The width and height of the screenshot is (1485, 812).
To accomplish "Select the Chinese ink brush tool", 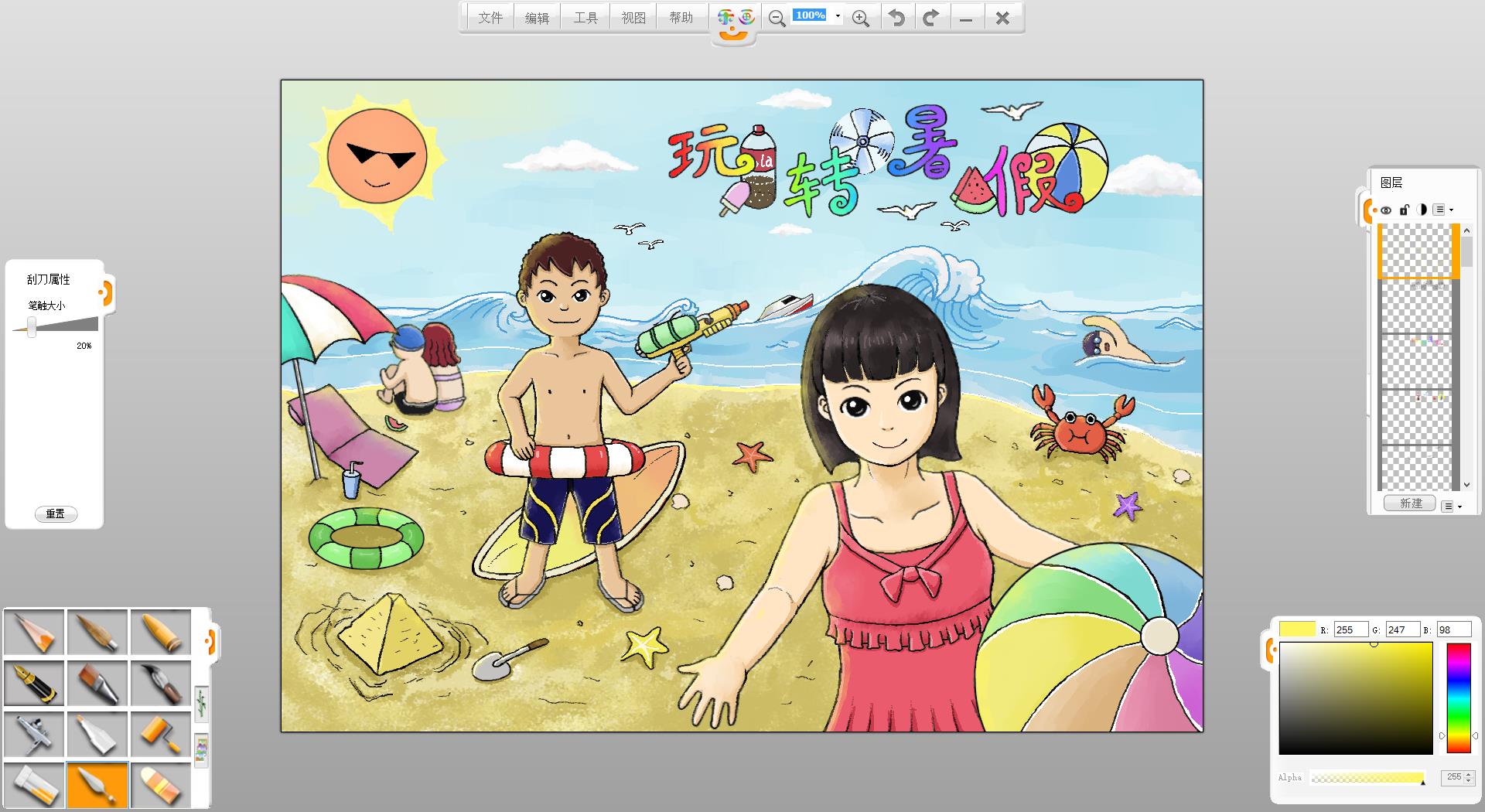I will pos(161,683).
